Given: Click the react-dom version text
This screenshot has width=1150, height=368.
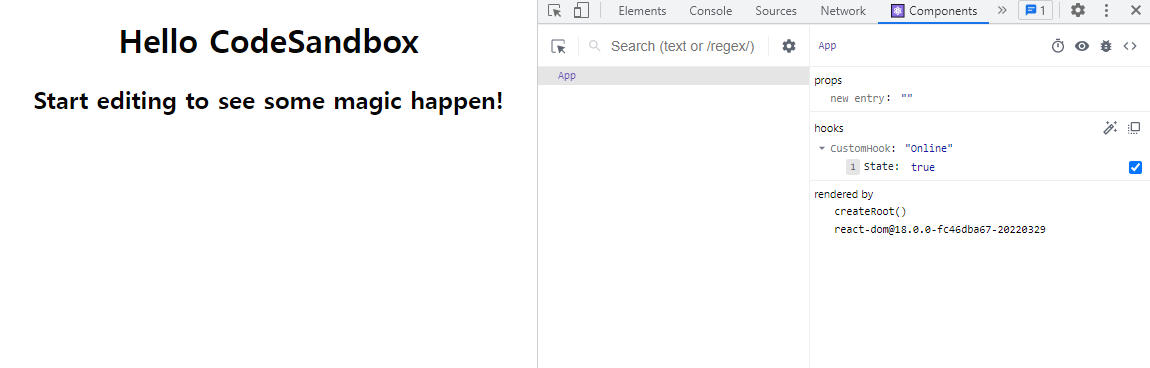Looking at the screenshot, I should pyautogui.click(x=940, y=229).
